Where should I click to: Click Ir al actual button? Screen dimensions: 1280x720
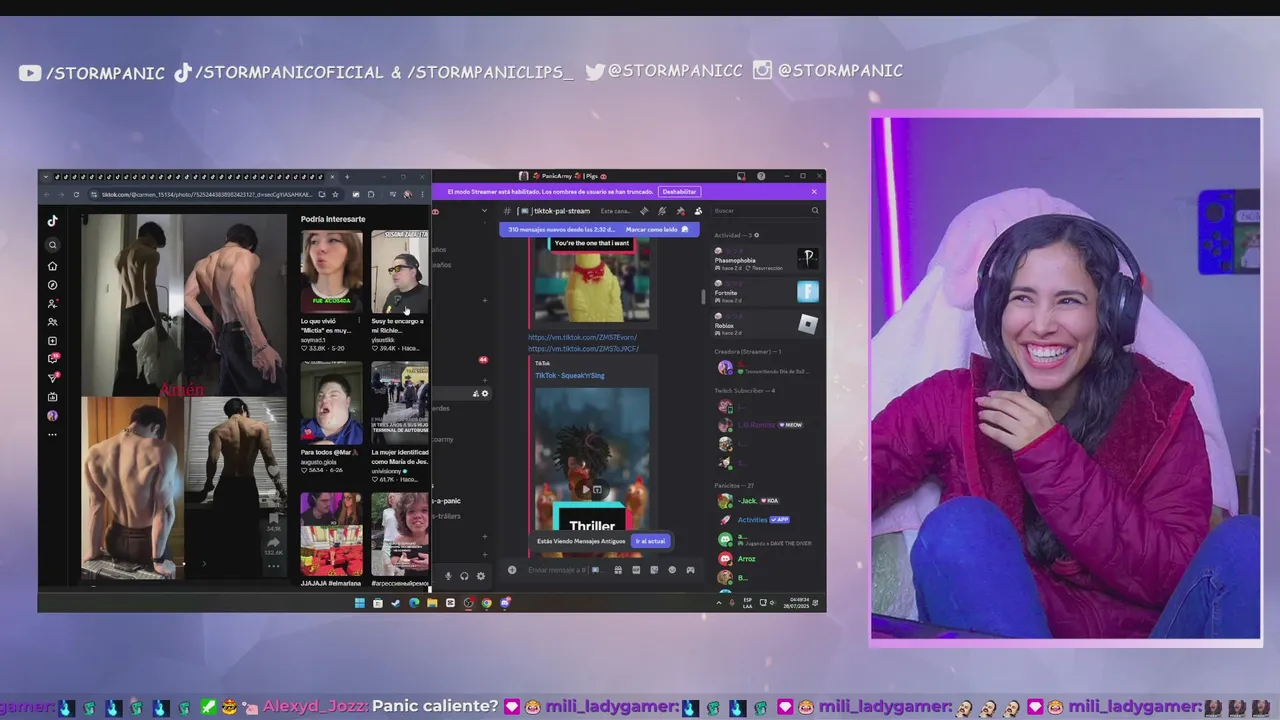pos(650,541)
